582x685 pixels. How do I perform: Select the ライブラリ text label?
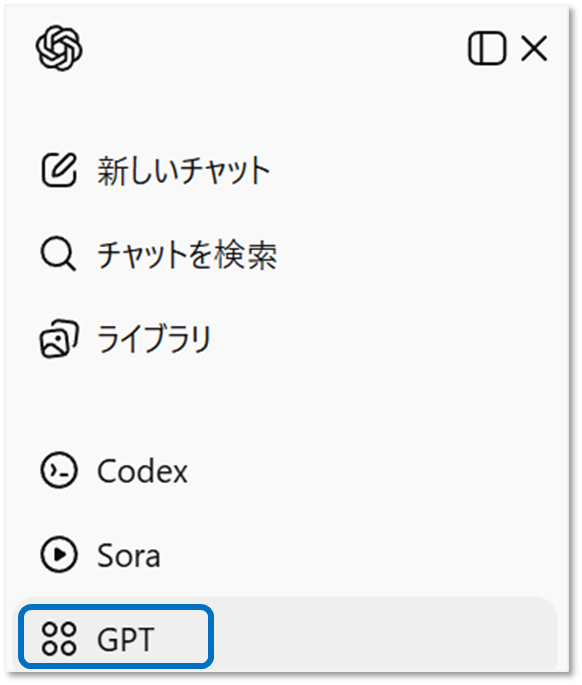pos(154,338)
